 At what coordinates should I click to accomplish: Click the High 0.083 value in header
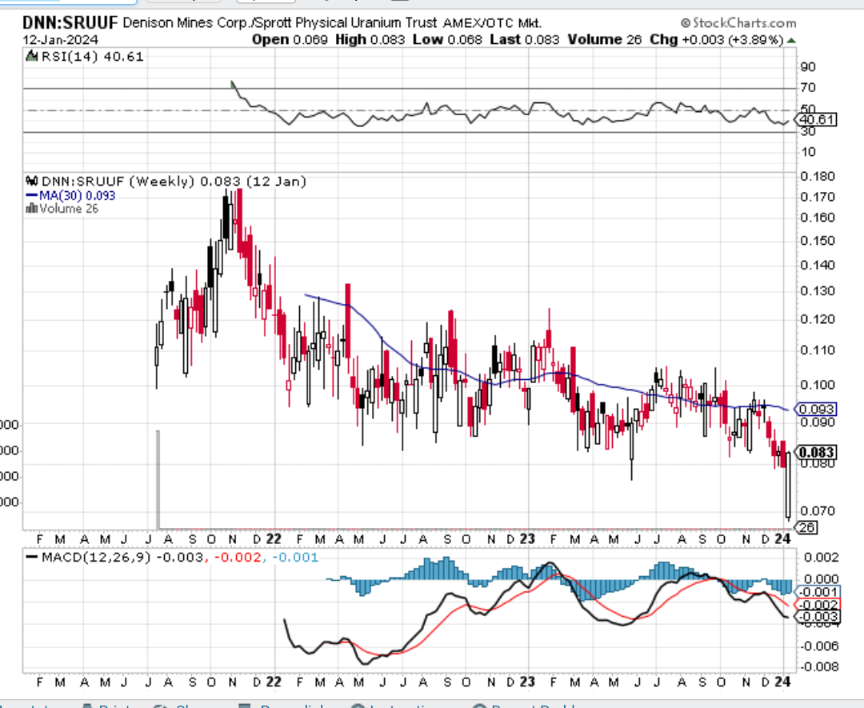(370, 40)
